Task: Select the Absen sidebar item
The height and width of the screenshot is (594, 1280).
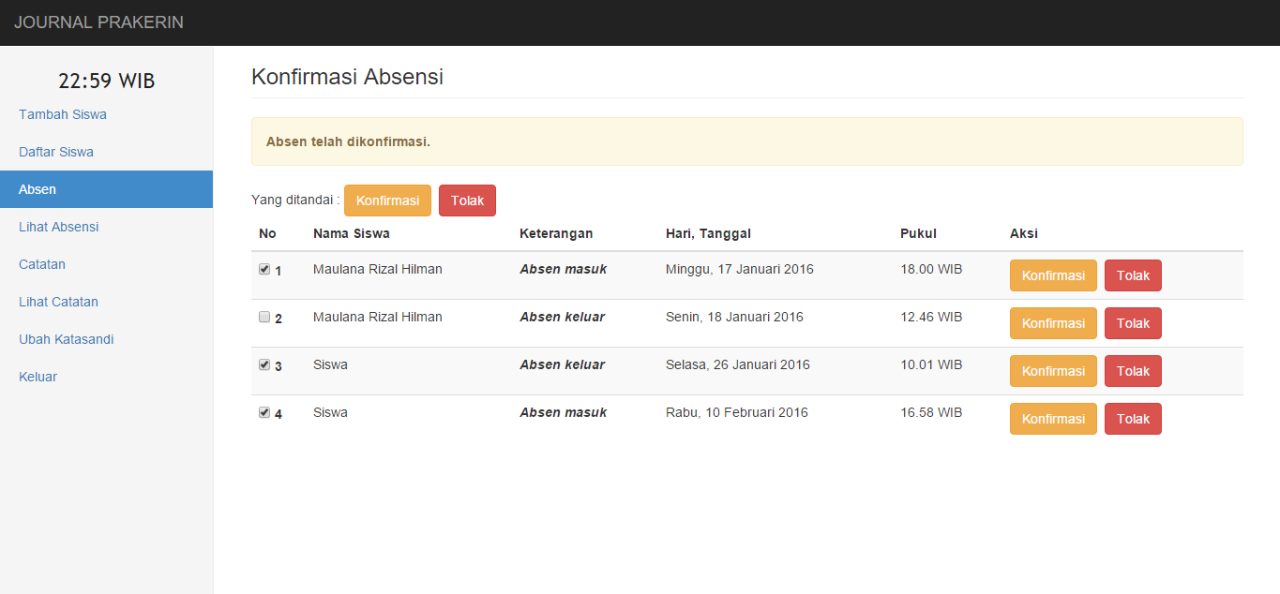Action: pos(38,189)
